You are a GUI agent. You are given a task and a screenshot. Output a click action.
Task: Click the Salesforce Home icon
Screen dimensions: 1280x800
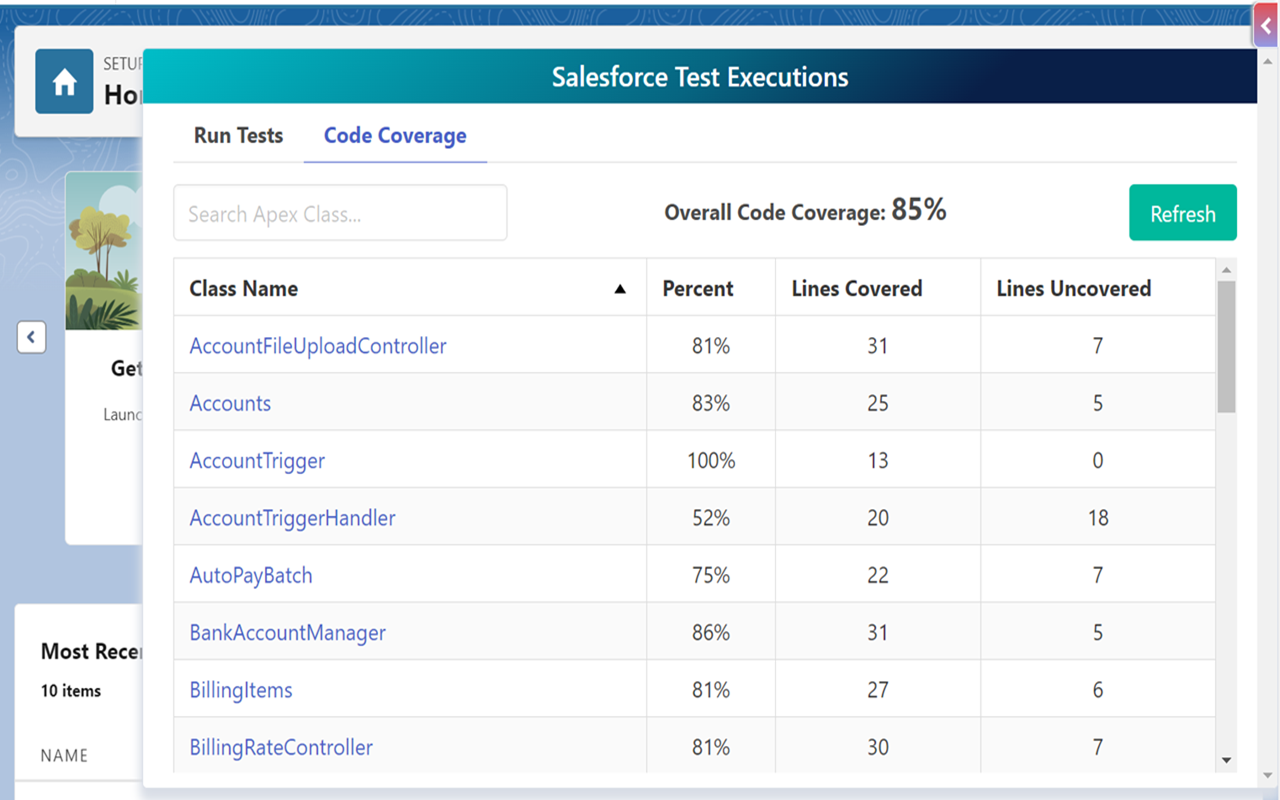64,83
